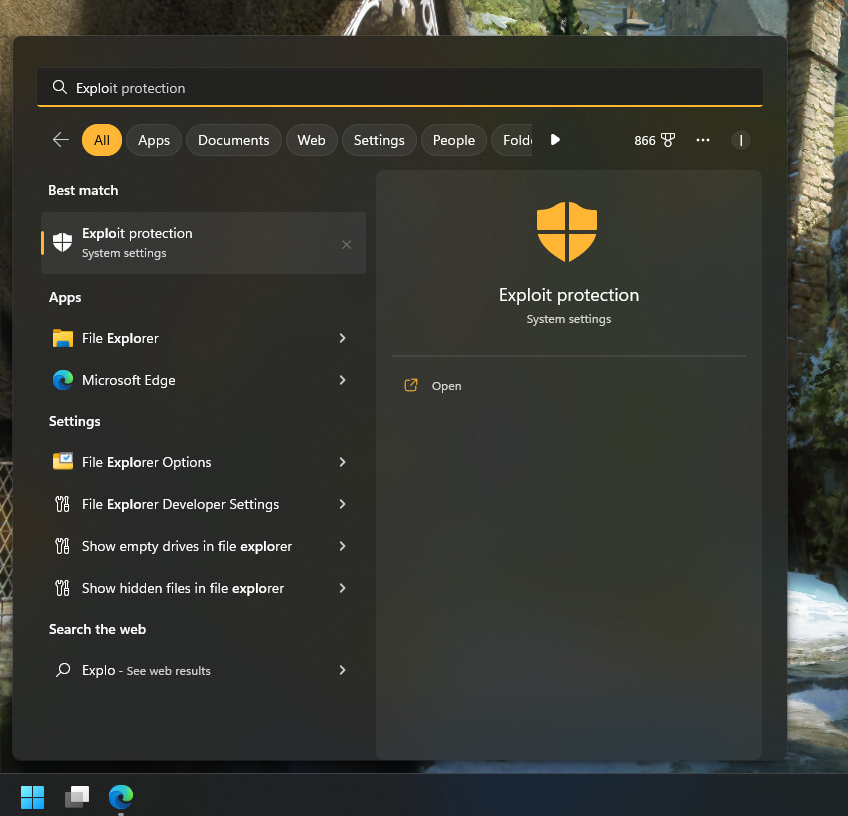
Task: Expand File Explorer Options chevron
Action: (342, 462)
